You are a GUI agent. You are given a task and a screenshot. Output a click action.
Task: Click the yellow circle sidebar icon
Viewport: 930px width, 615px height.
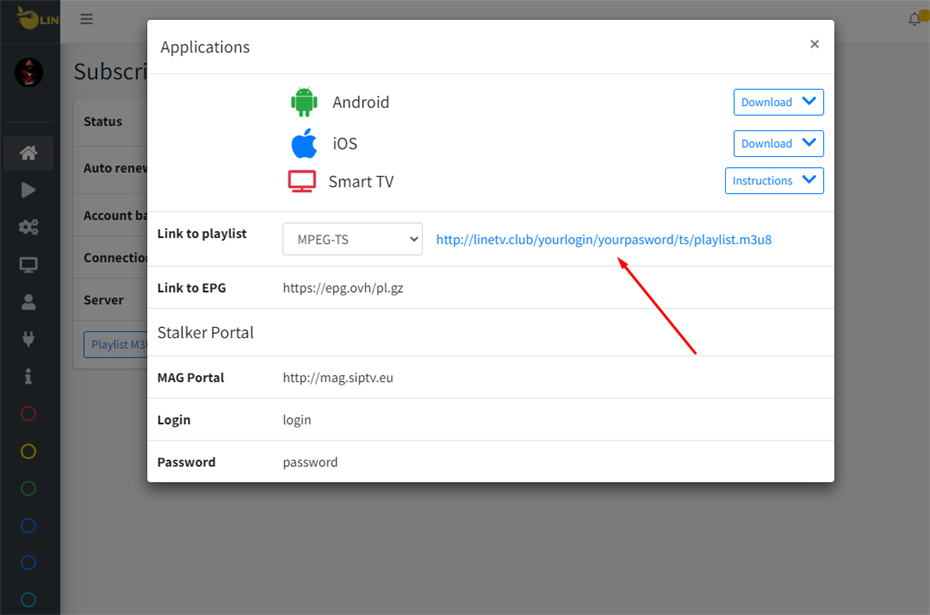pyautogui.click(x=28, y=451)
